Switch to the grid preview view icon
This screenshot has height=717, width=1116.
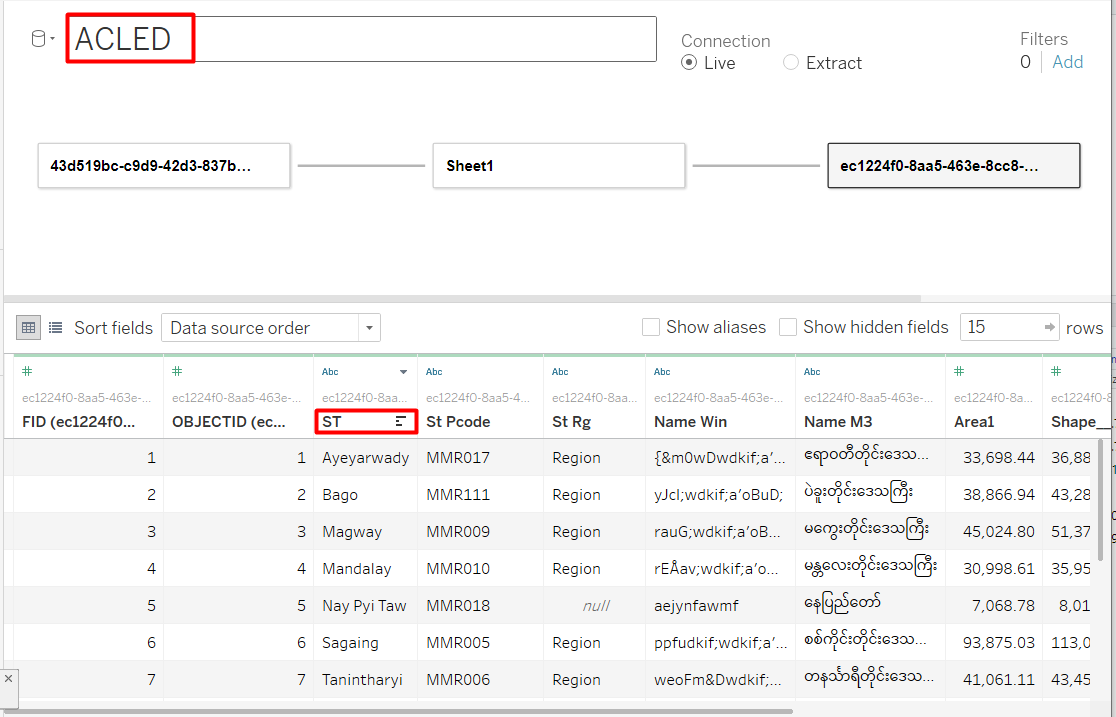point(29,327)
